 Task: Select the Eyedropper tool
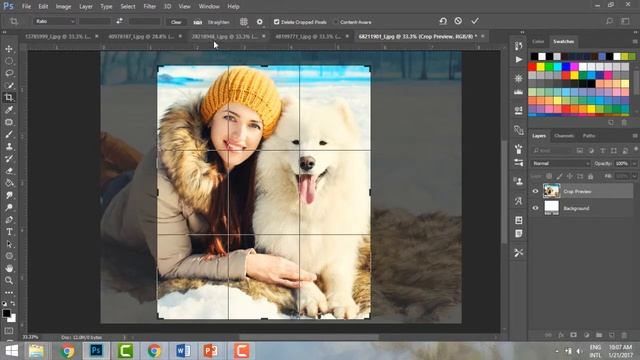point(9,109)
